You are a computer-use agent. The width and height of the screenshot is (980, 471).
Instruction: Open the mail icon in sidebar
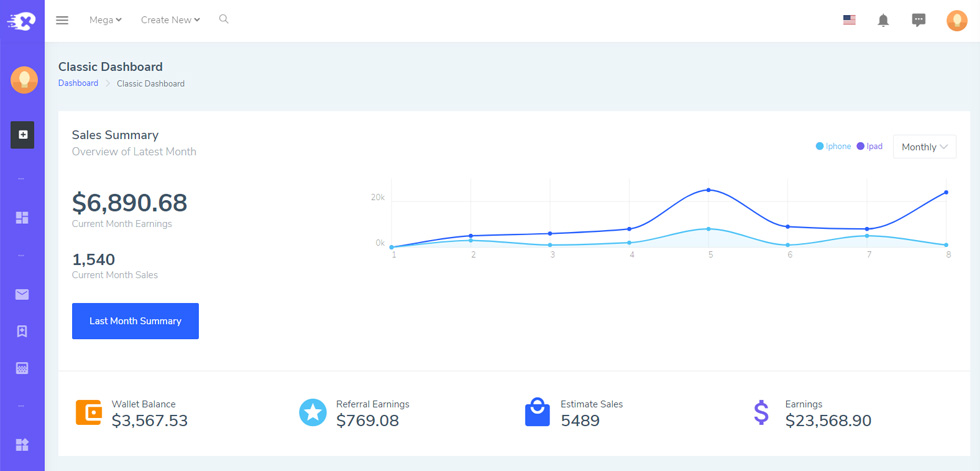point(22,294)
